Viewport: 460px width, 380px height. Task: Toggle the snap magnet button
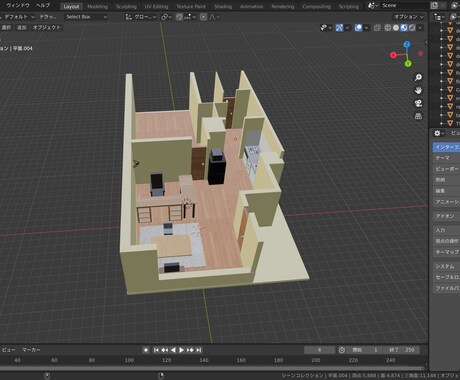point(179,17)
